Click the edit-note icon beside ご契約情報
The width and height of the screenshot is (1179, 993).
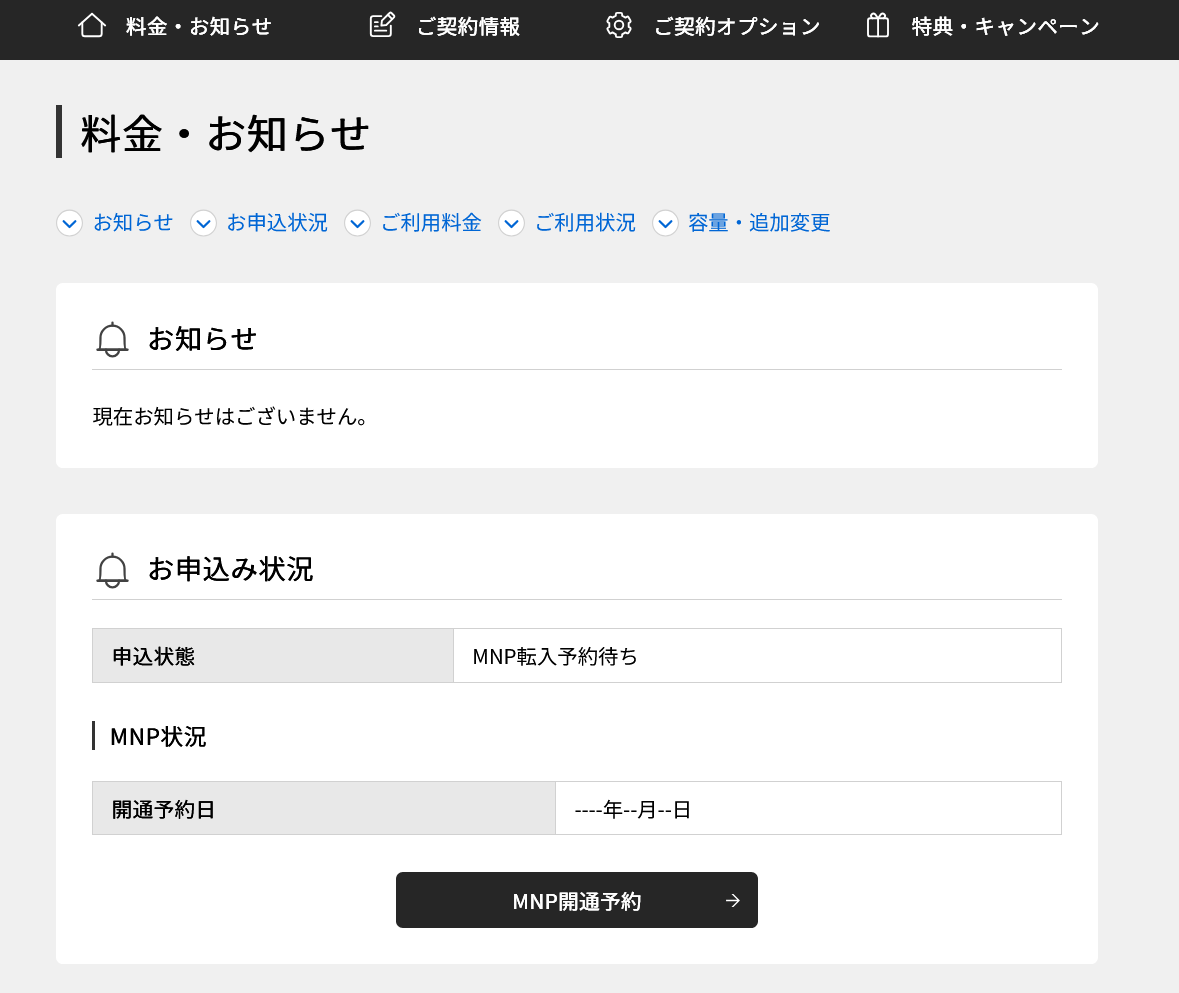pos(382,26)
